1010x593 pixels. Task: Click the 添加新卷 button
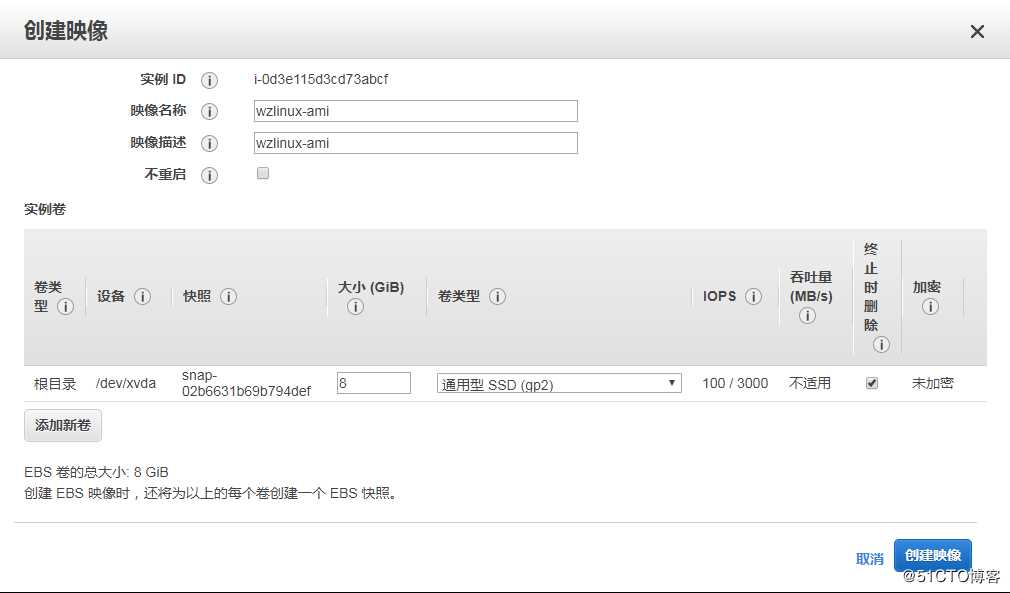click(63, 425)
